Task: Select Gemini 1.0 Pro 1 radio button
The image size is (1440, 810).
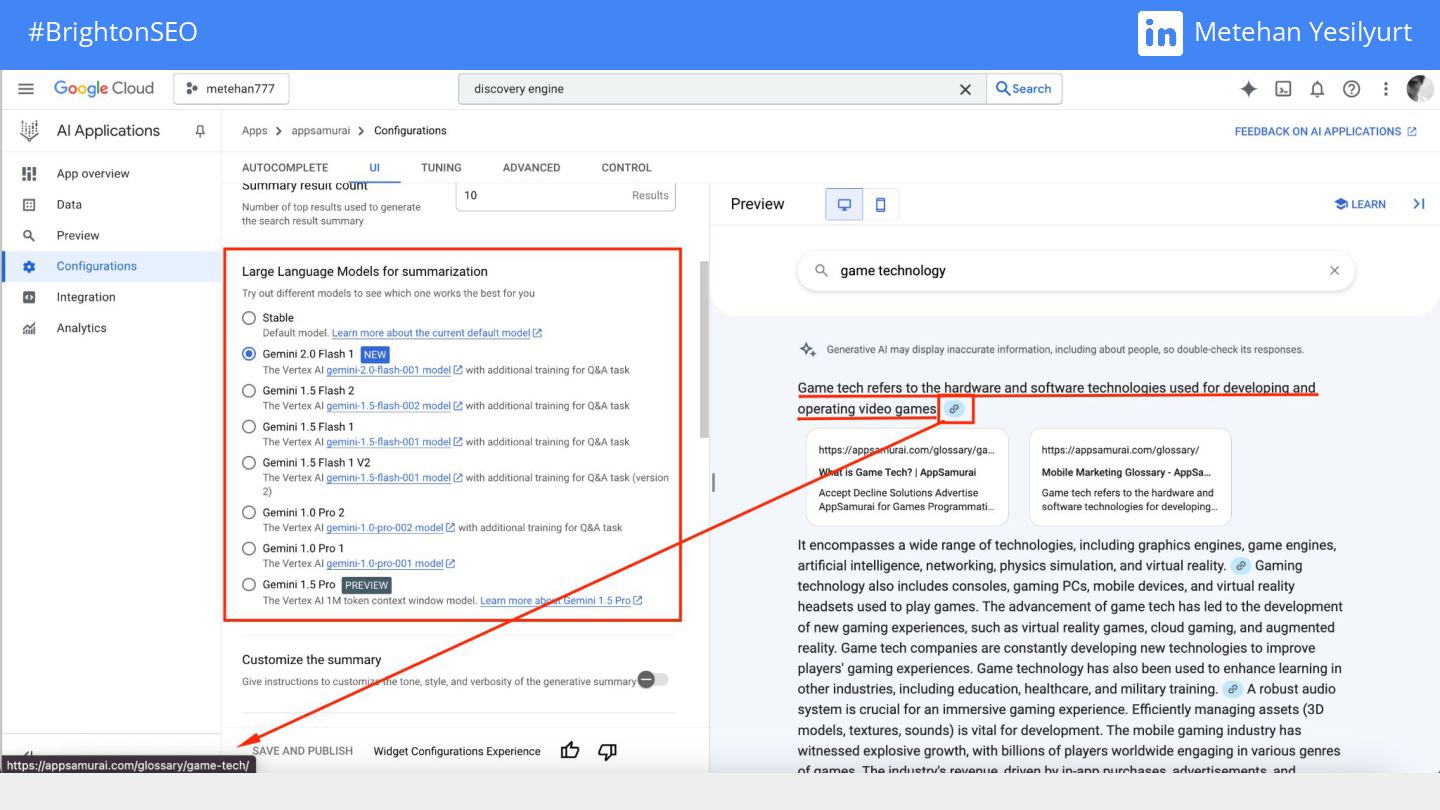Action: (x=249, y=548)
